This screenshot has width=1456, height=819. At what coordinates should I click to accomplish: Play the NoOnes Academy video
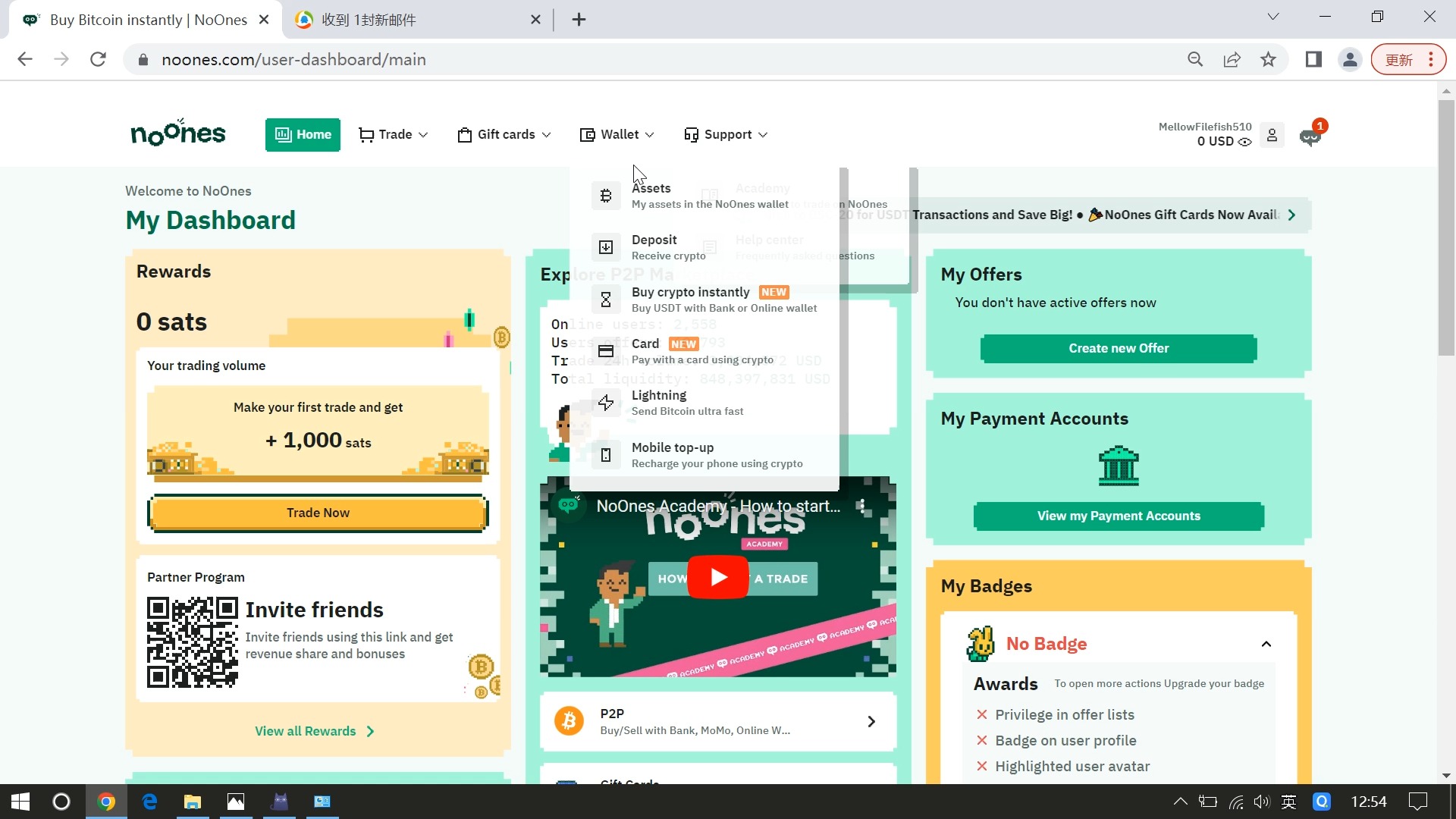(717, 577)
